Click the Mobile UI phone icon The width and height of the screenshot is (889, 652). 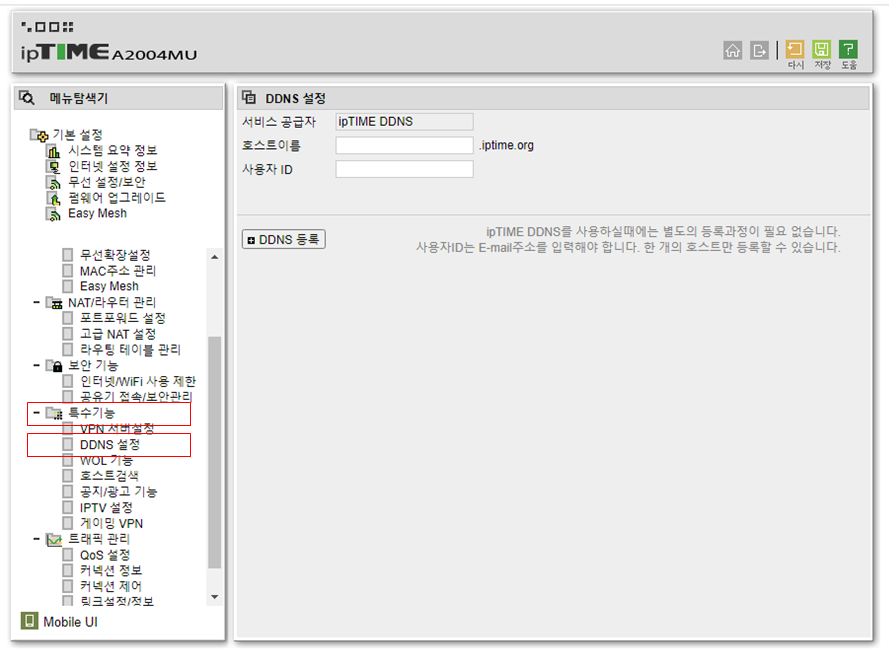point(29,621)
